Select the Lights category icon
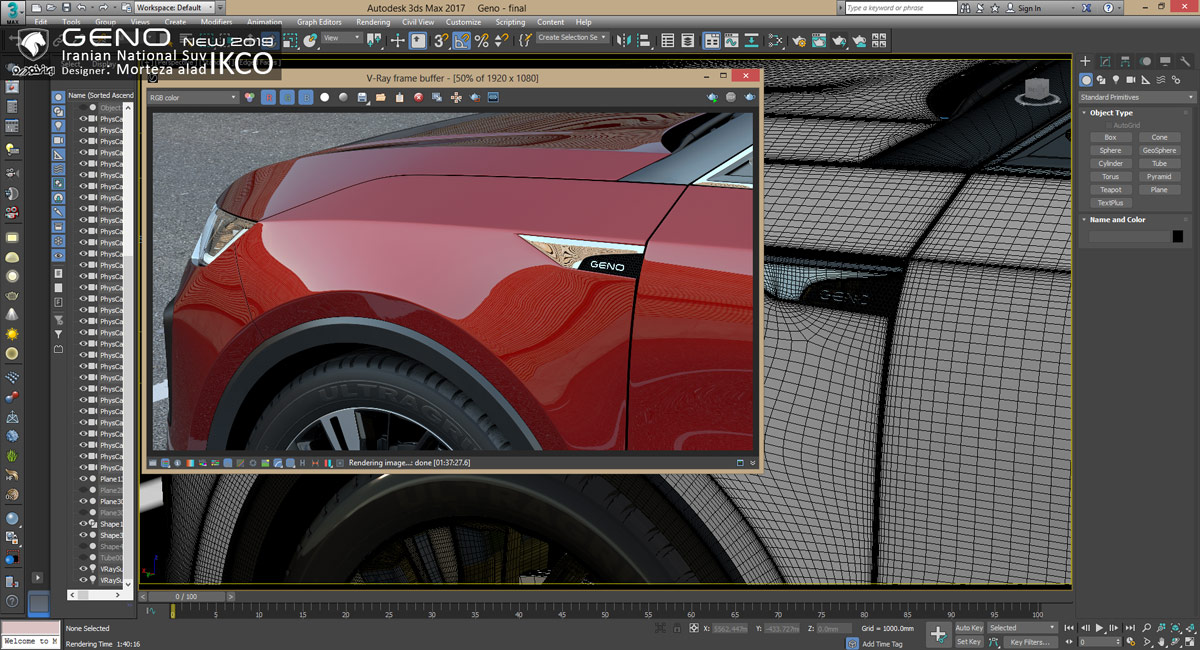The width and height of the screenshot is (1200, 650). coord(1116,80)
